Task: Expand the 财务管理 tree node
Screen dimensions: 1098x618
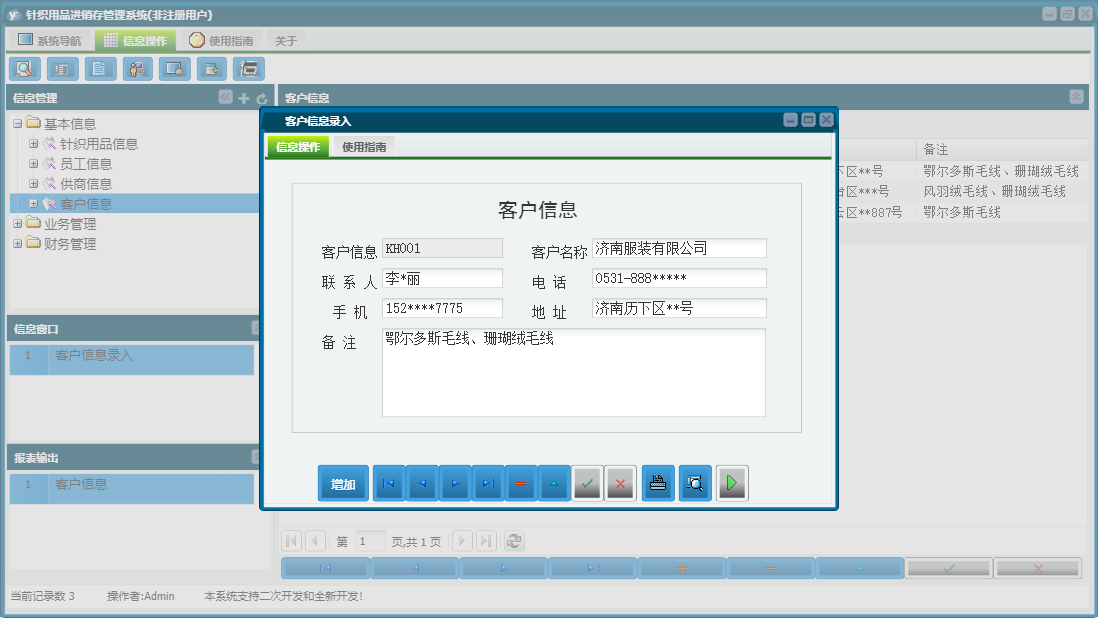Action: pyautogui.click(x=18, y=244)
